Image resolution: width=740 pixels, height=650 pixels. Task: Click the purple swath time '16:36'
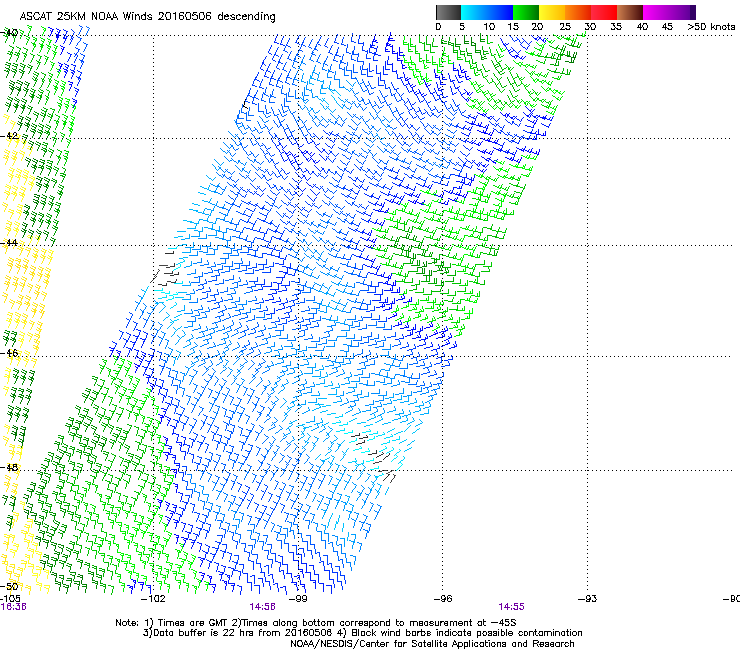(x=13, y=607)
